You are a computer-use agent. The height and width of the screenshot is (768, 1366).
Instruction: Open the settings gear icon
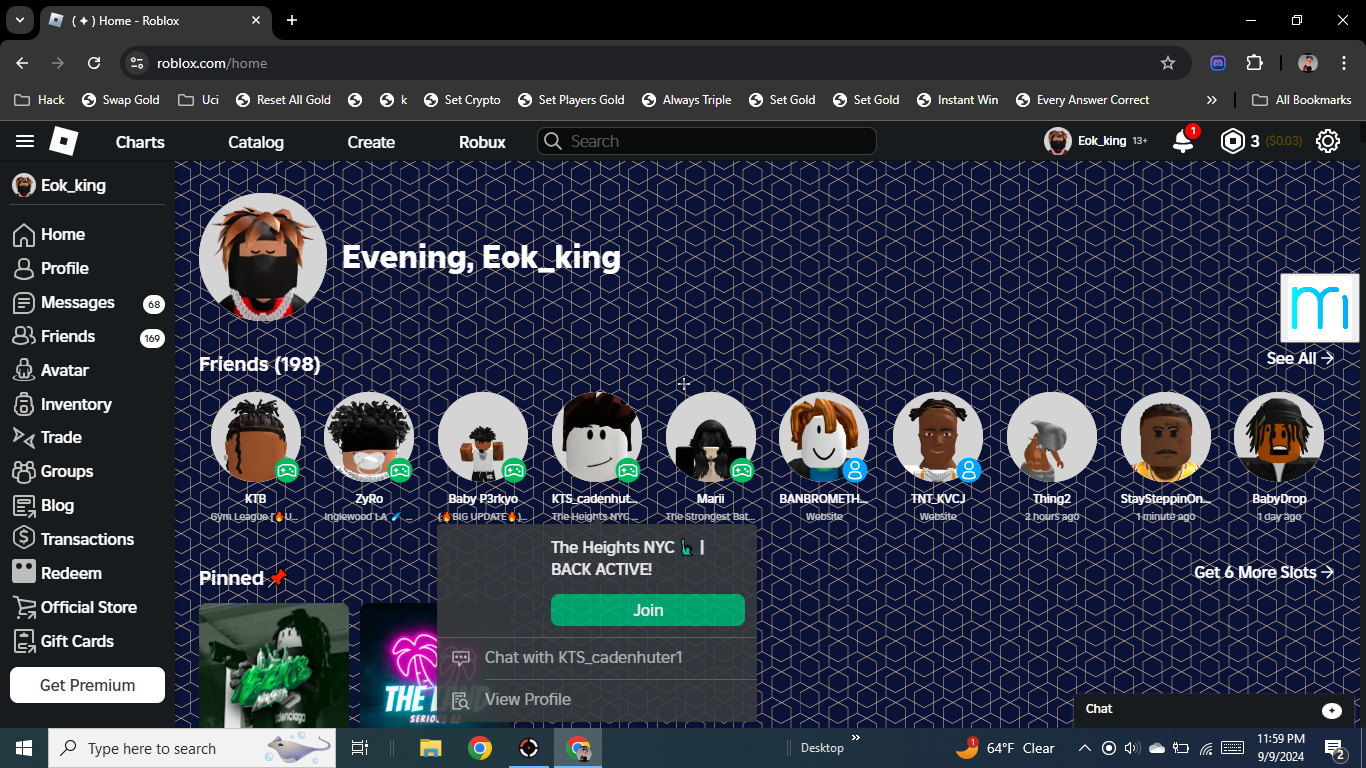click(1328, 141)
